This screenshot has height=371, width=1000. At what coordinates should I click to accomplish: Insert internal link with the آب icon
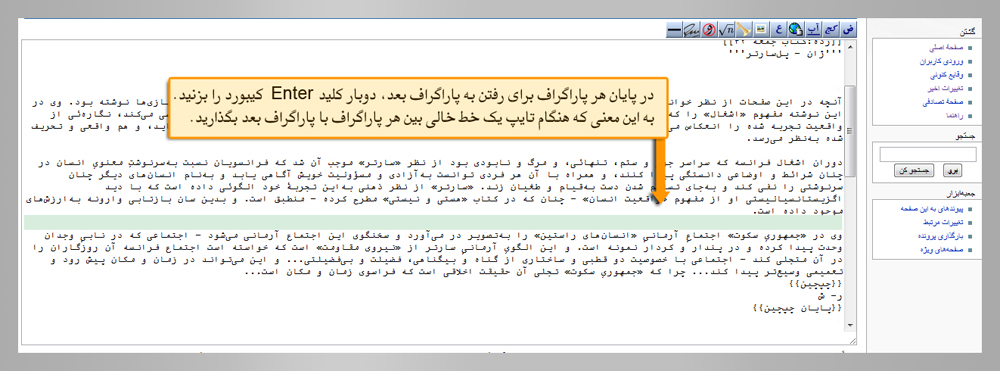point(814,29)
